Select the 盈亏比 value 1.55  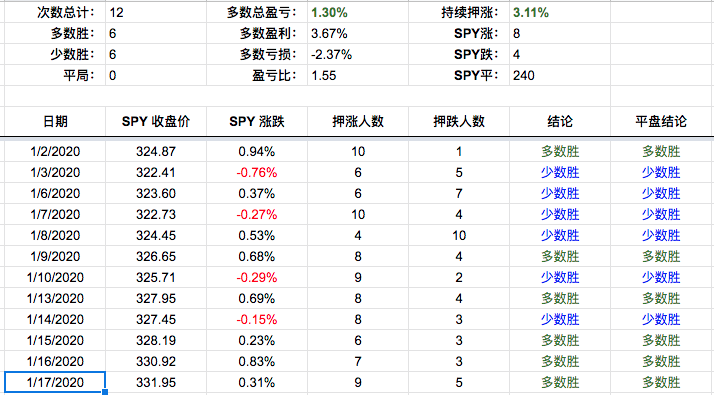pyautogui.click(x=324, y=75)
